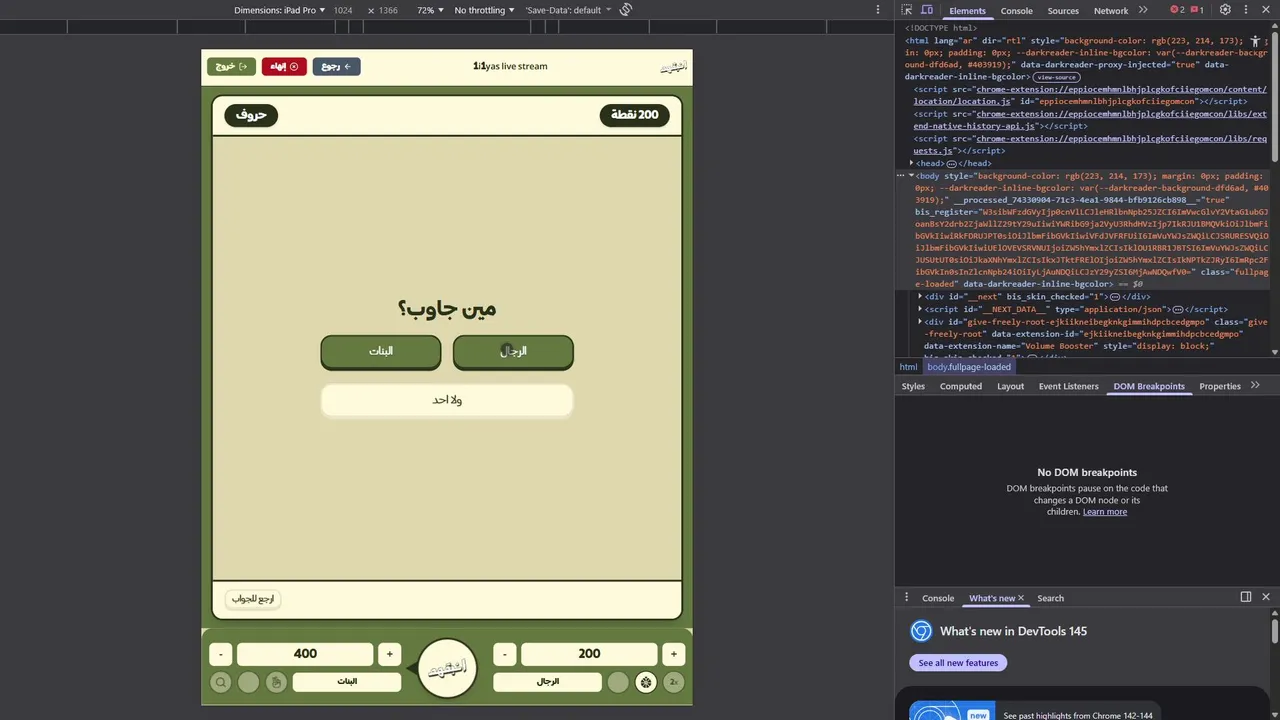Switch to the Network tab
The width and height of the screenshot is (1280, 720).
click(x=1111, y=10)
